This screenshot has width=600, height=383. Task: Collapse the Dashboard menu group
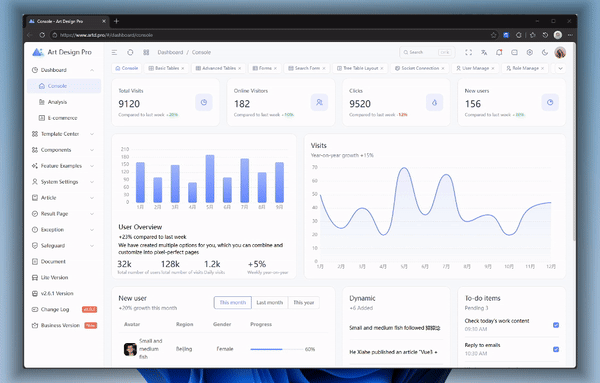(x=64, y=70)
